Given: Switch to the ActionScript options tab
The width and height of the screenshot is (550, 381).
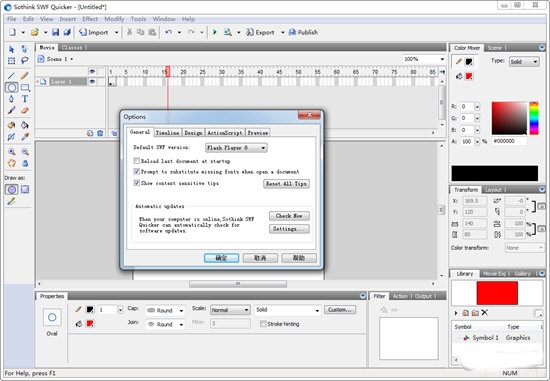Looking at the screenshot, I should pyautogui.click(x=225, y=133).
